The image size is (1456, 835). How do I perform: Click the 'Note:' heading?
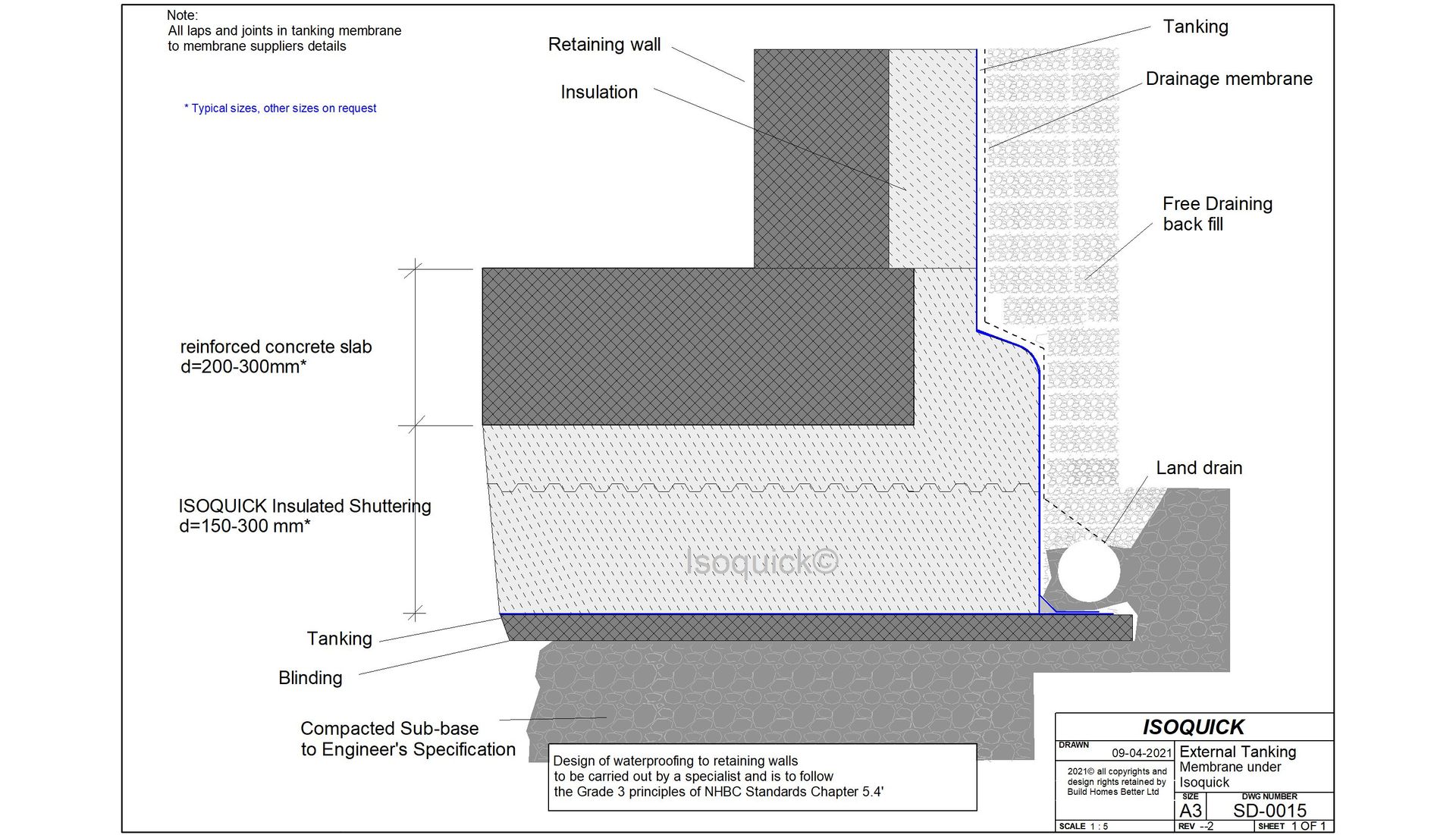183,15
